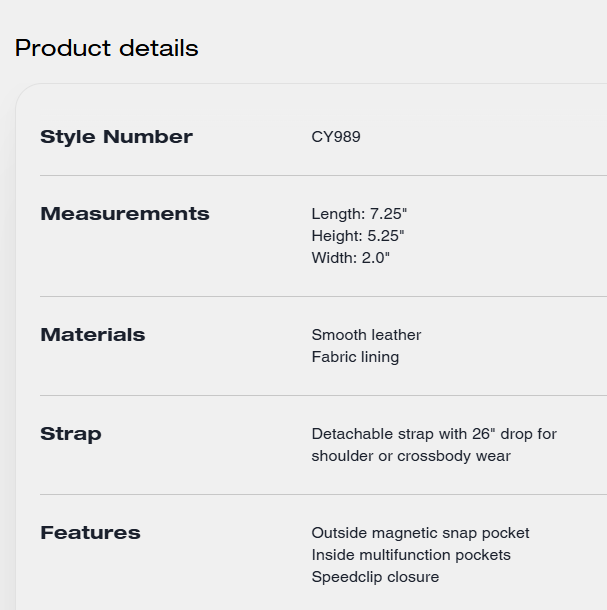Select the Style Number label
The image size is (607, 610).
pos(116,137)
